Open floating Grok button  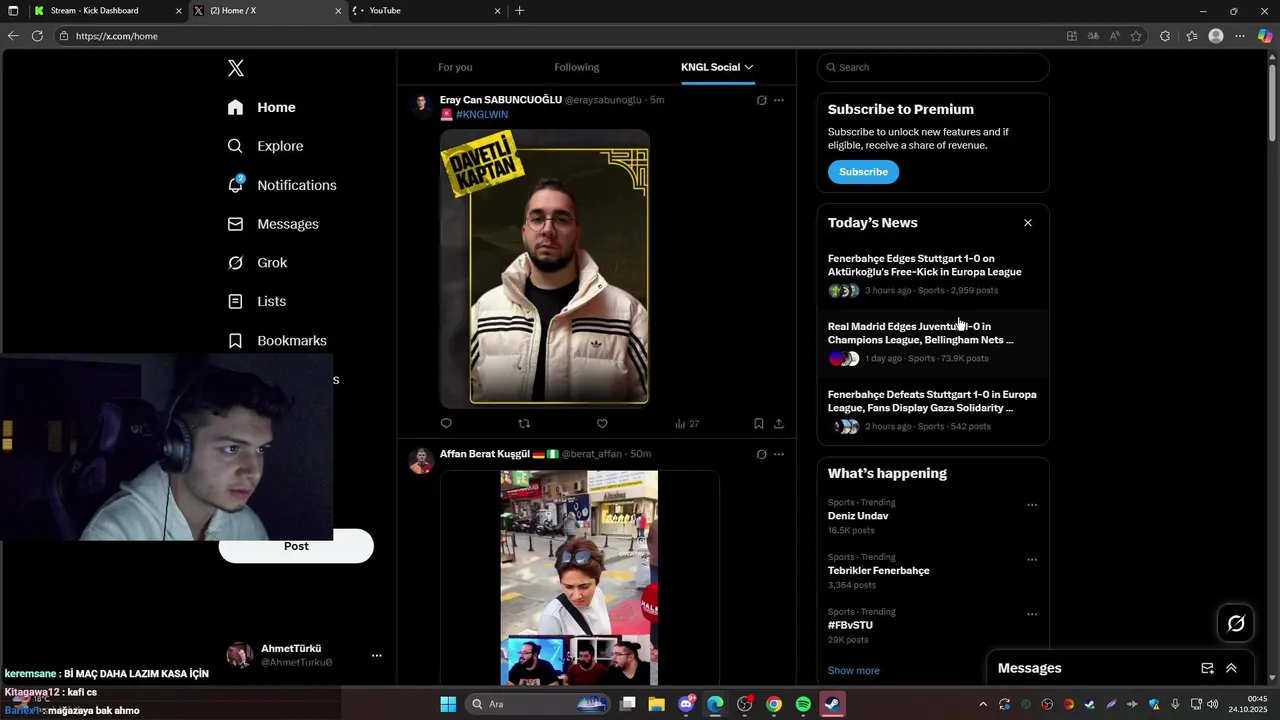1236,624
